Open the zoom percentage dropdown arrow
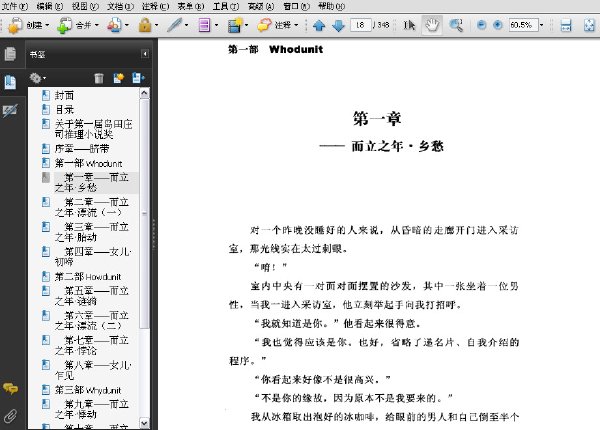 point(541,25)
